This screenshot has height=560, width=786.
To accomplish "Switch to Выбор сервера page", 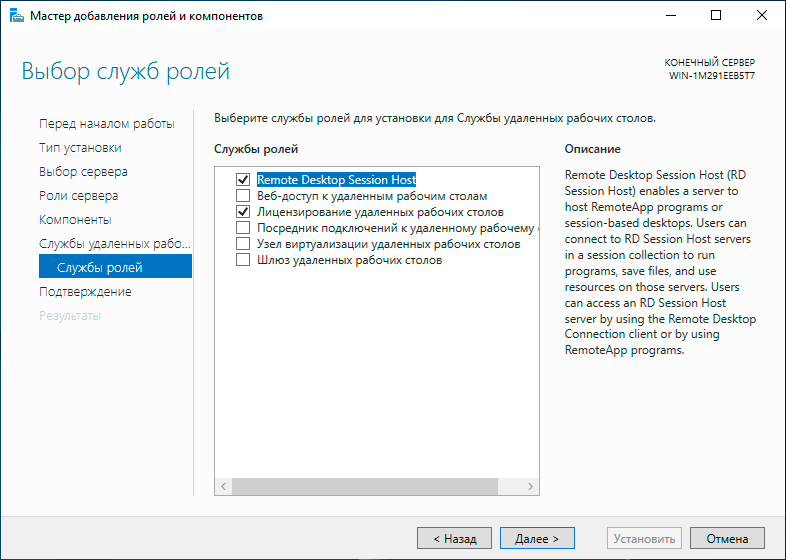I will [83, 171].
